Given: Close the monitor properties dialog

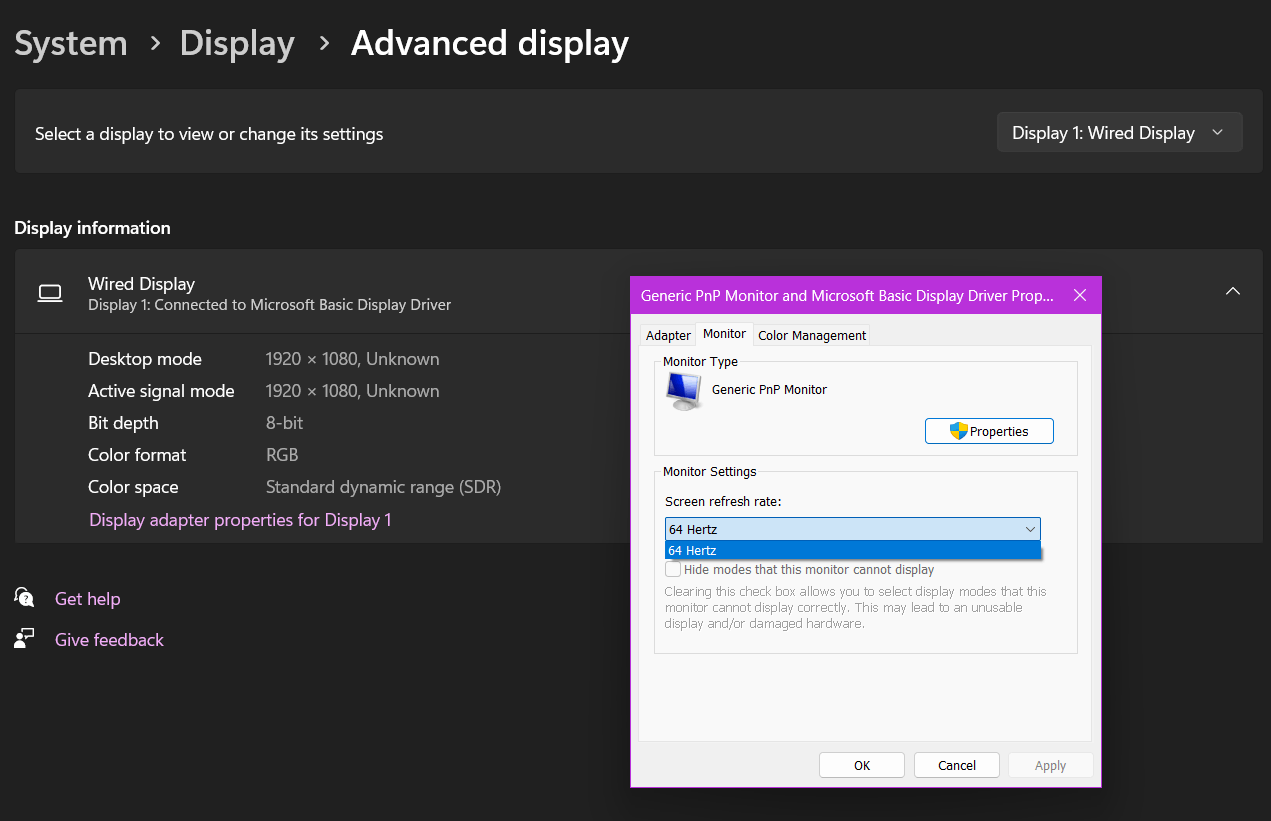Looking at the screenshot, I should 1079,295.
